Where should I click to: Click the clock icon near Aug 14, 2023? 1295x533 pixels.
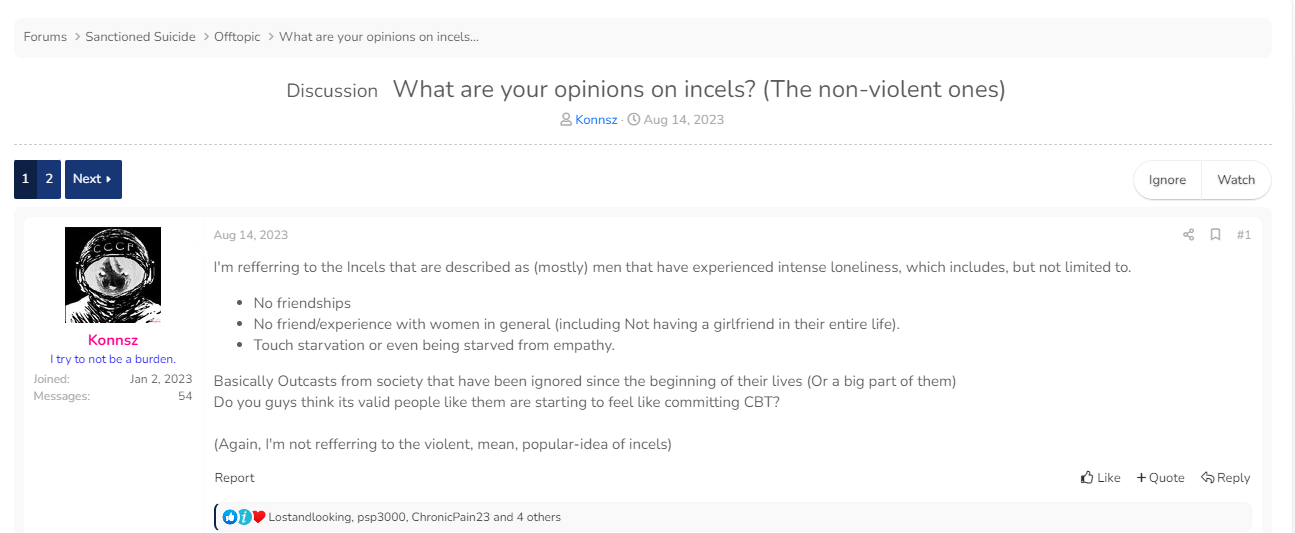click(x=633, y=120)
